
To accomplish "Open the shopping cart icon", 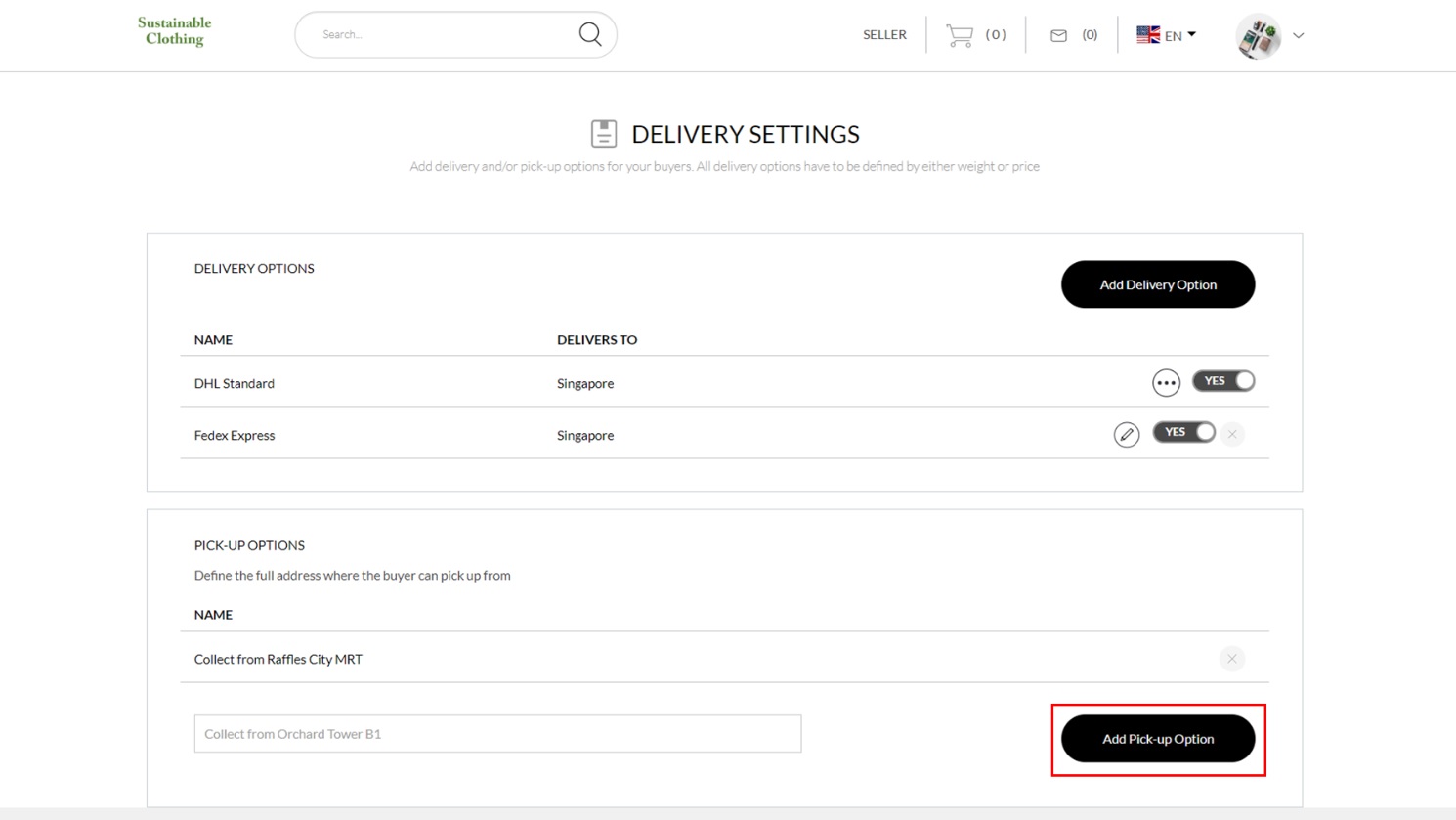I will click(960, 35).
